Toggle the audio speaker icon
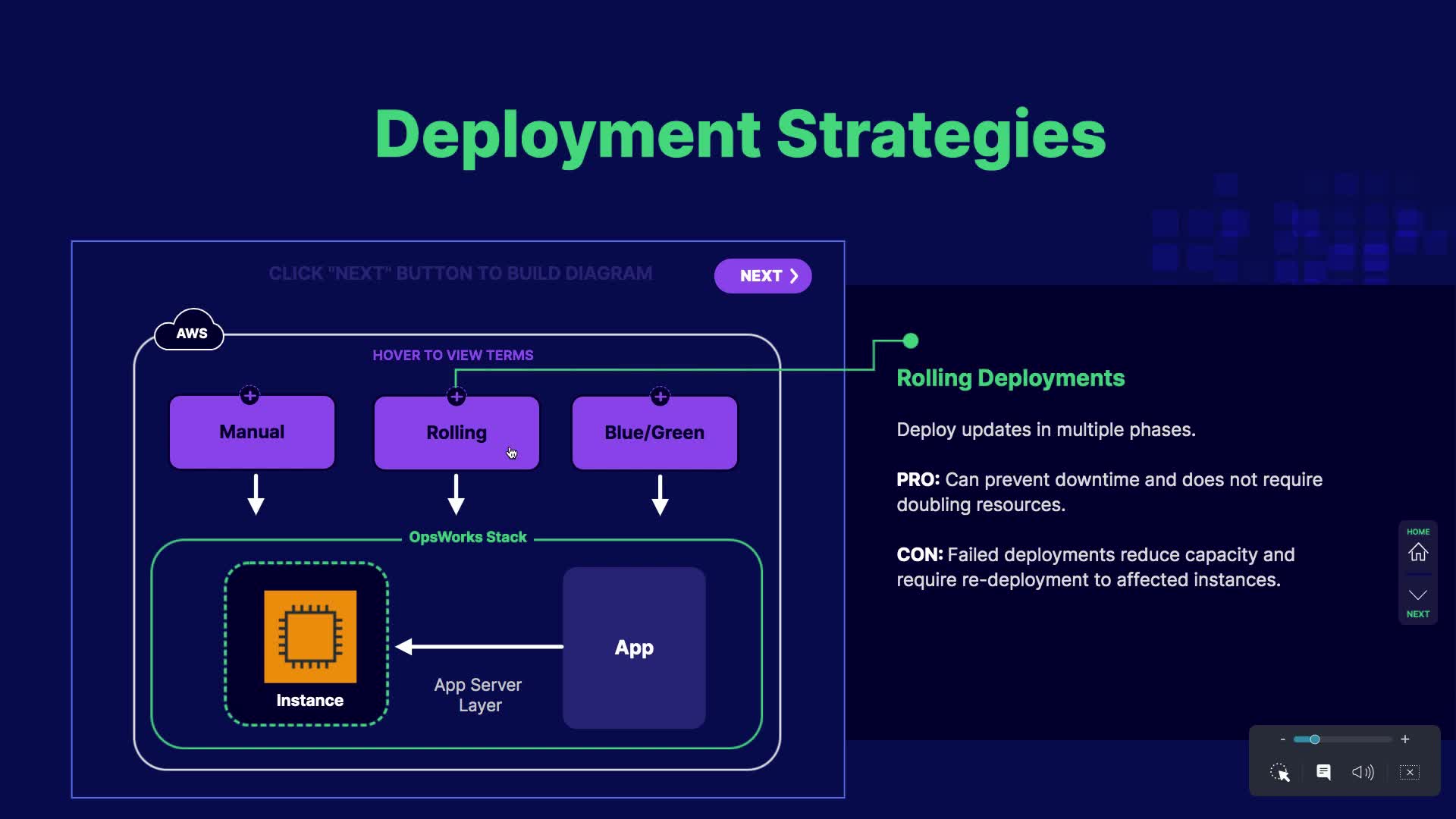Screen dimensions: 1456x819 pyautogui.click(x=1363, y=772)
